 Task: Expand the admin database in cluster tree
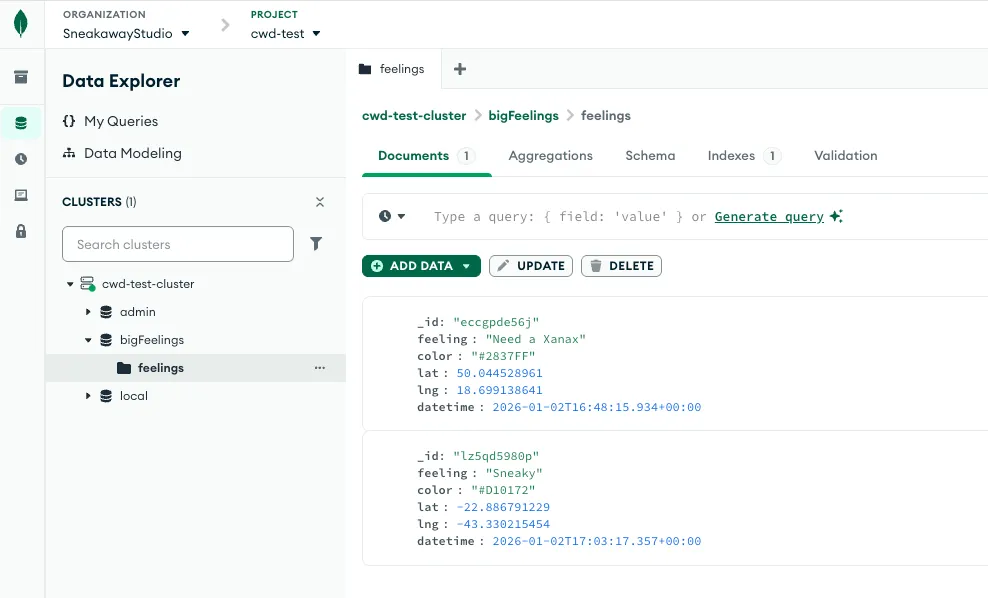tap(88, 311)
